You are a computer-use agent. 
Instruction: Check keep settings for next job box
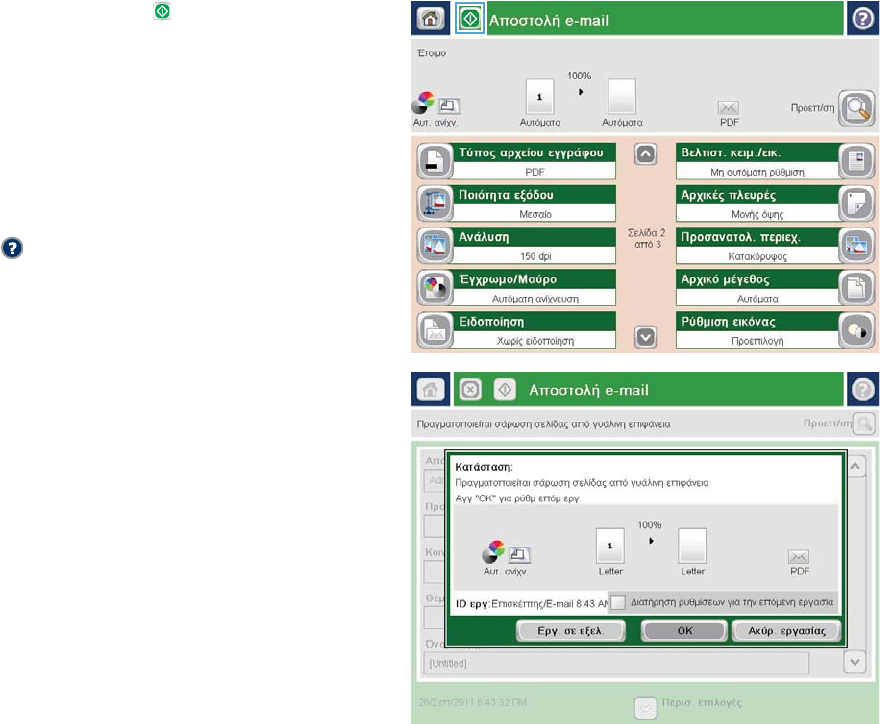point(618,602)
